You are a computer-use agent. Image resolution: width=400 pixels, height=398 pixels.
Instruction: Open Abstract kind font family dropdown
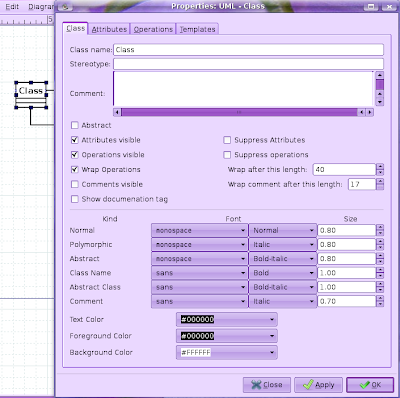point(199,259)
